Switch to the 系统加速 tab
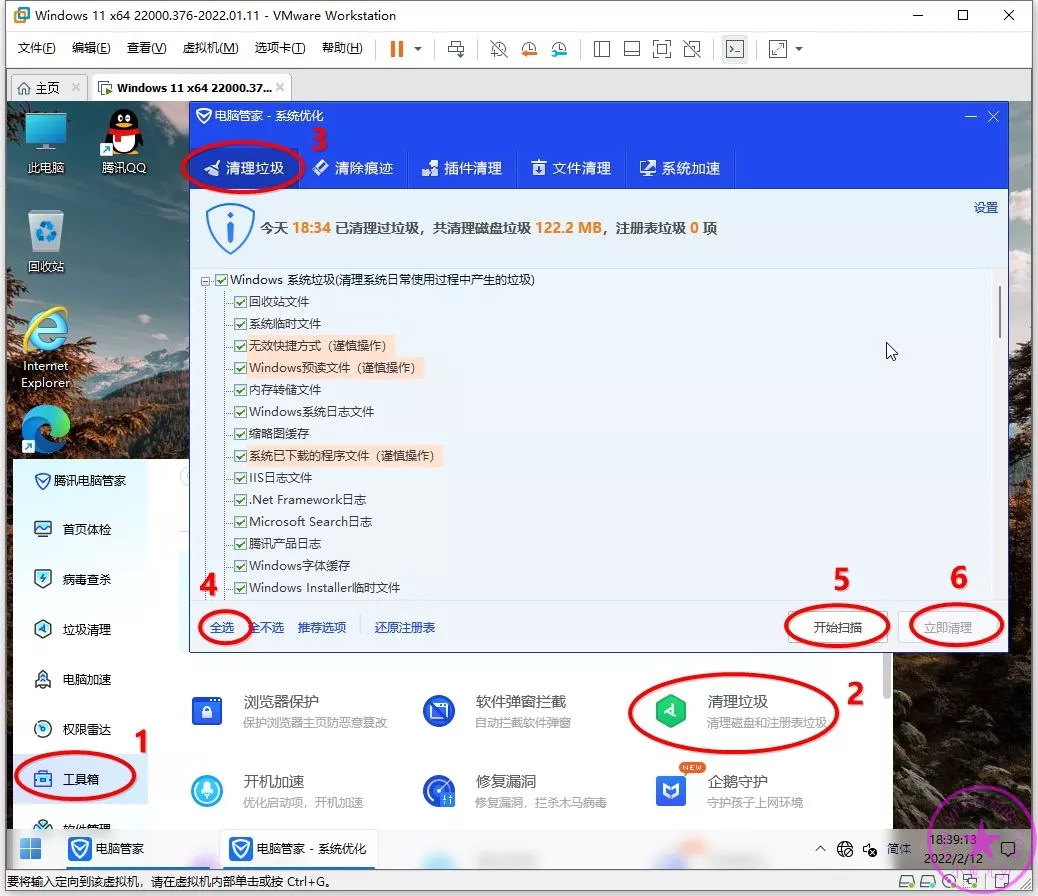The height and width of the screenshot is (896, 1038). click(x=681, y=168)
